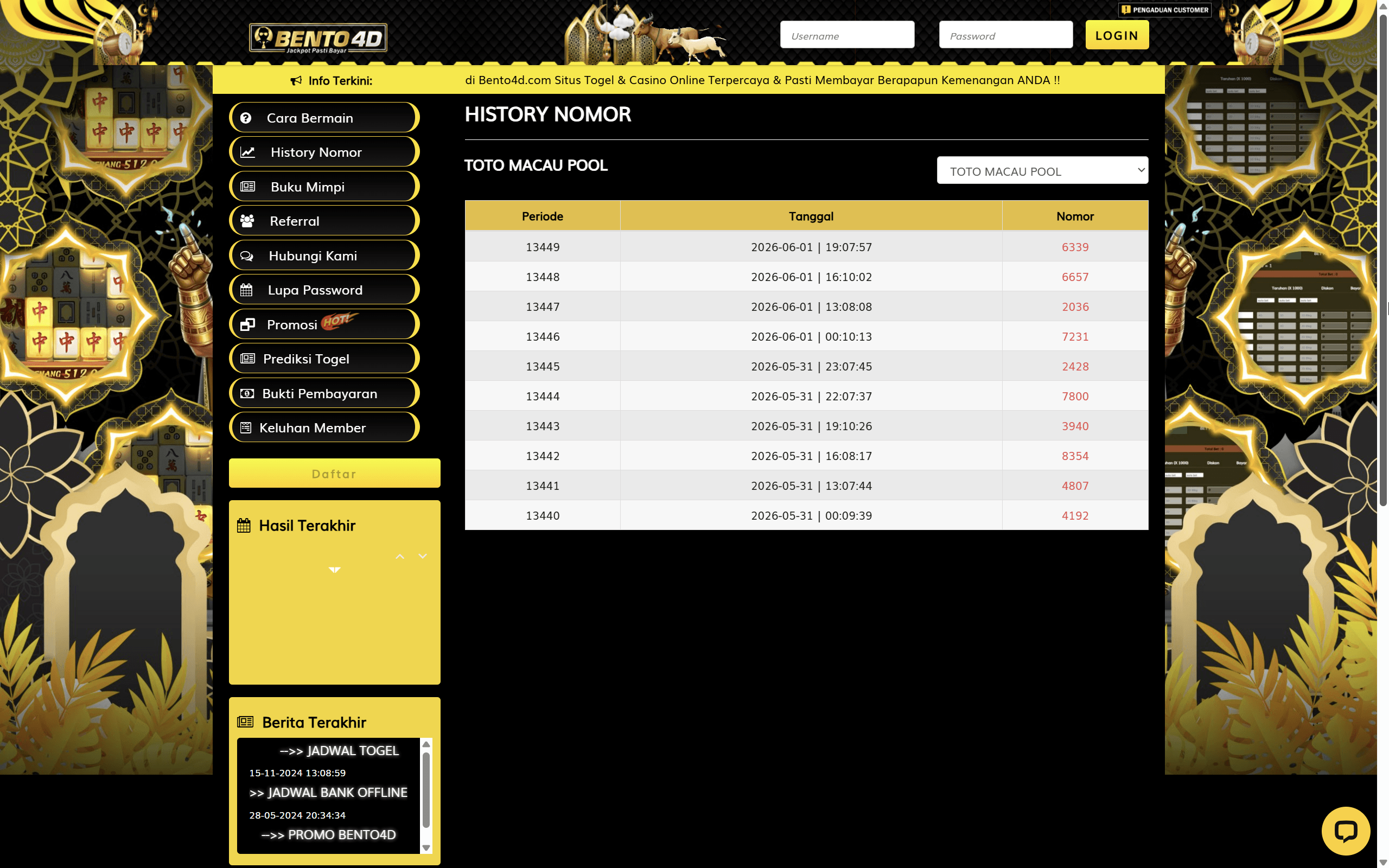Click the money icon beside Bukti Pembayaran
The height and width of the screenshot is (868, 1389).
(x=247, y=393)
